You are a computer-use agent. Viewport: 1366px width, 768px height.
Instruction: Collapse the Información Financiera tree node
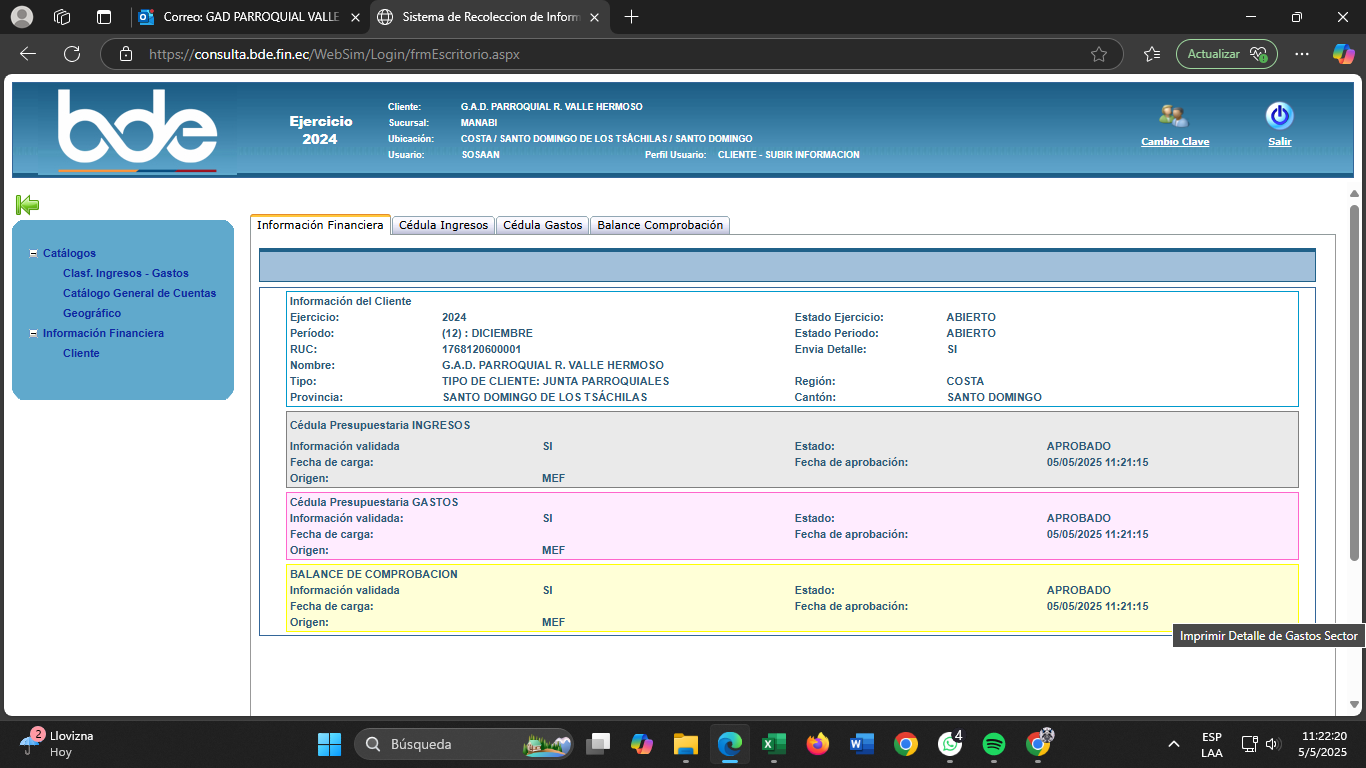33,334
